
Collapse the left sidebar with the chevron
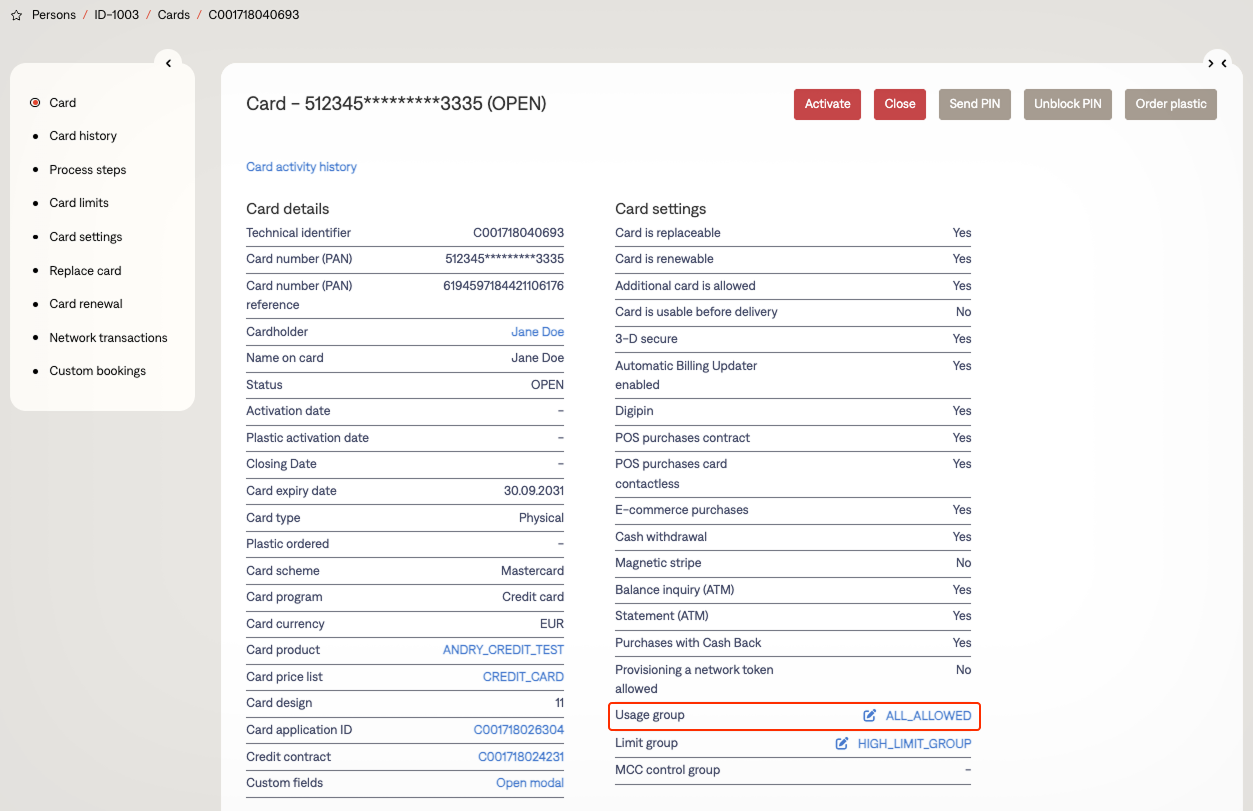168,63
